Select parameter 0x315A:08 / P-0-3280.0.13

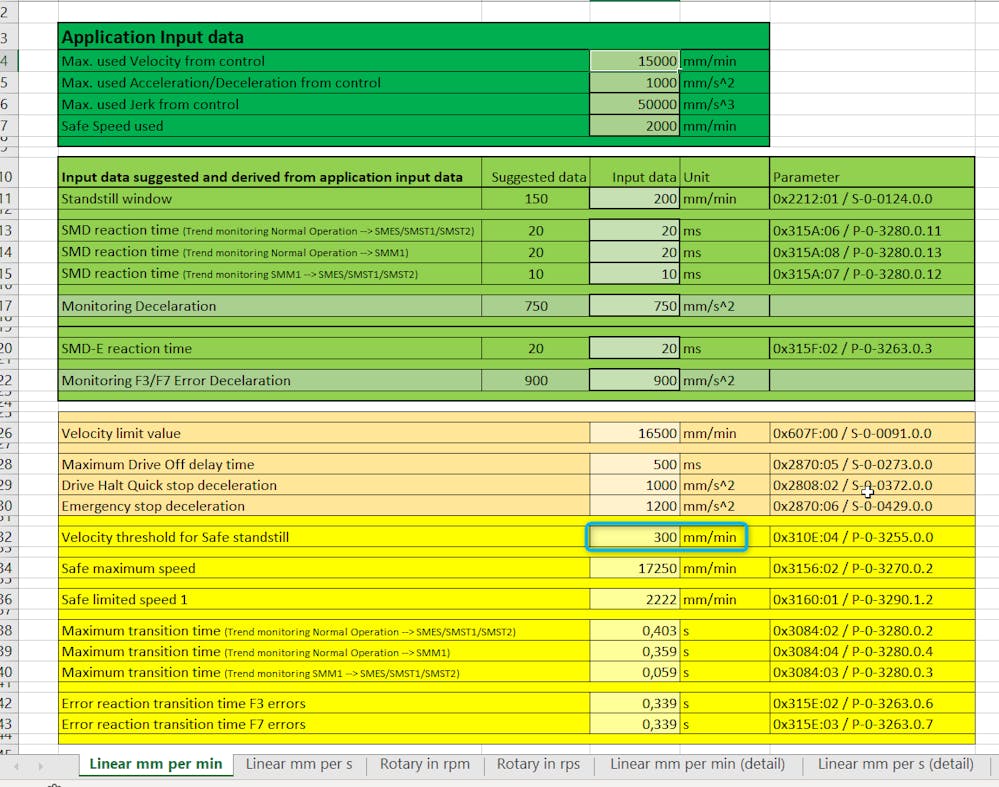[x=872, y=252]
